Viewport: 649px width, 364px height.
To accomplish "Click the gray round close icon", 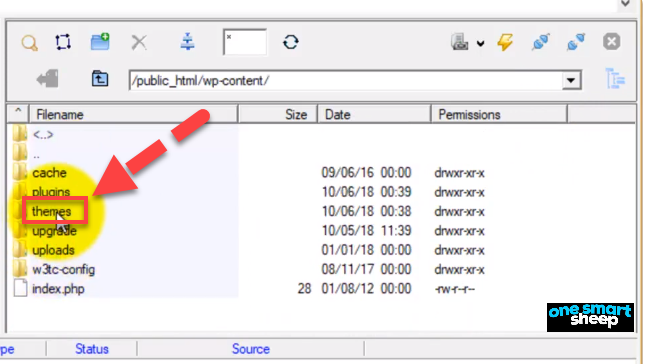I will (611, 42).
